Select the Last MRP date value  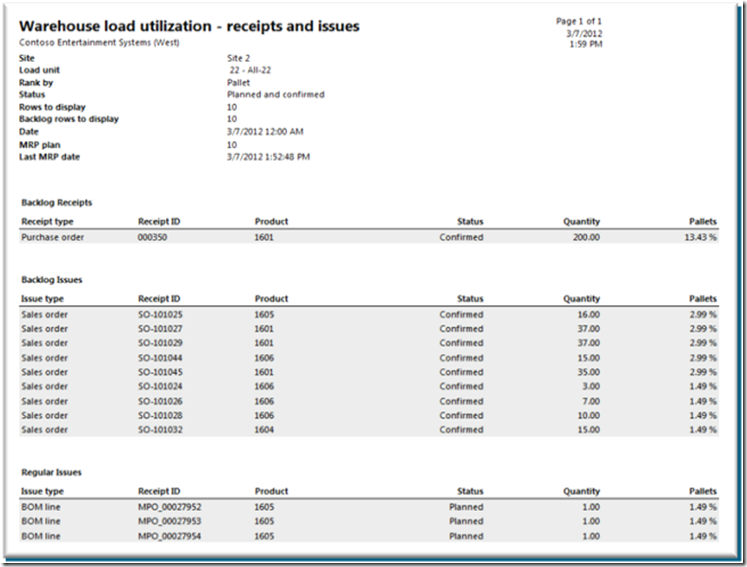pyautogui.click(x=269, y=157)
